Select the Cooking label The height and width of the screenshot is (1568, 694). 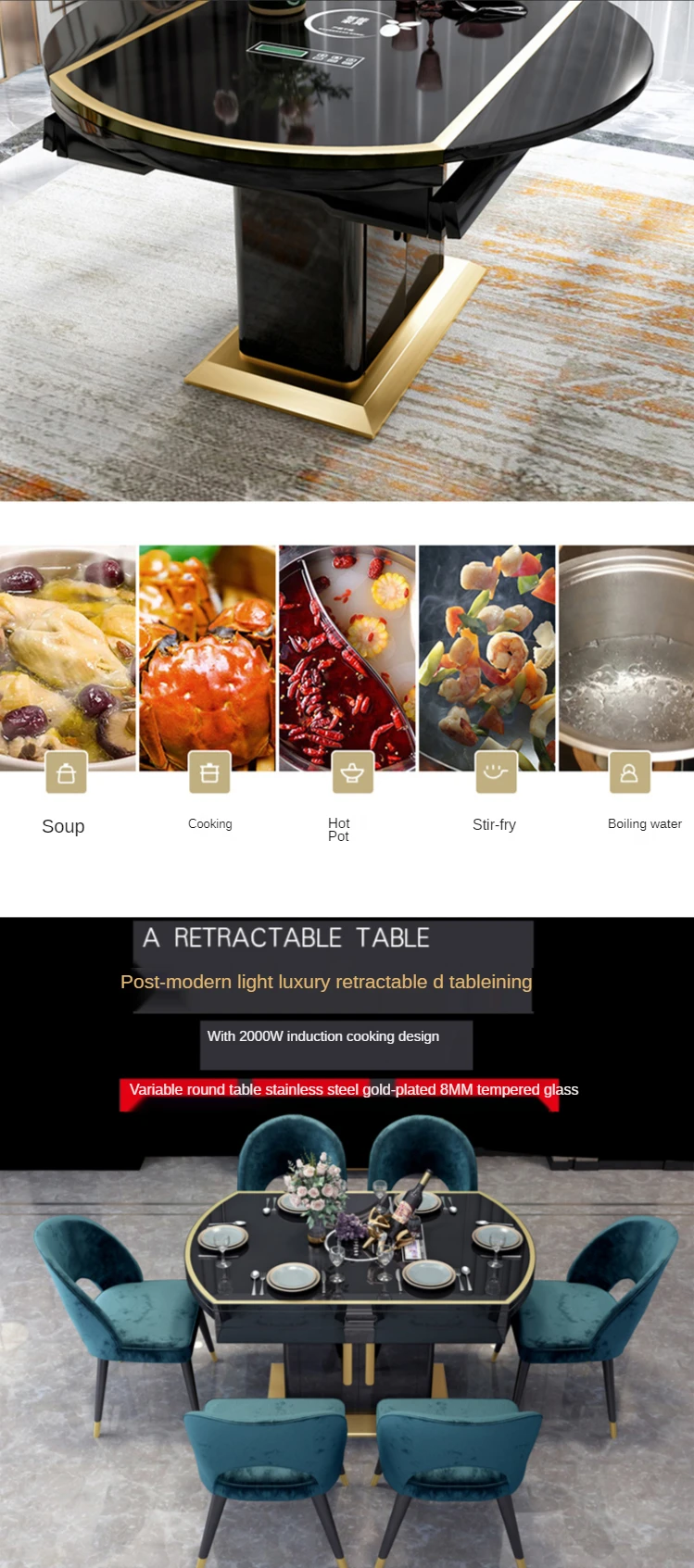tap(210, 823)
